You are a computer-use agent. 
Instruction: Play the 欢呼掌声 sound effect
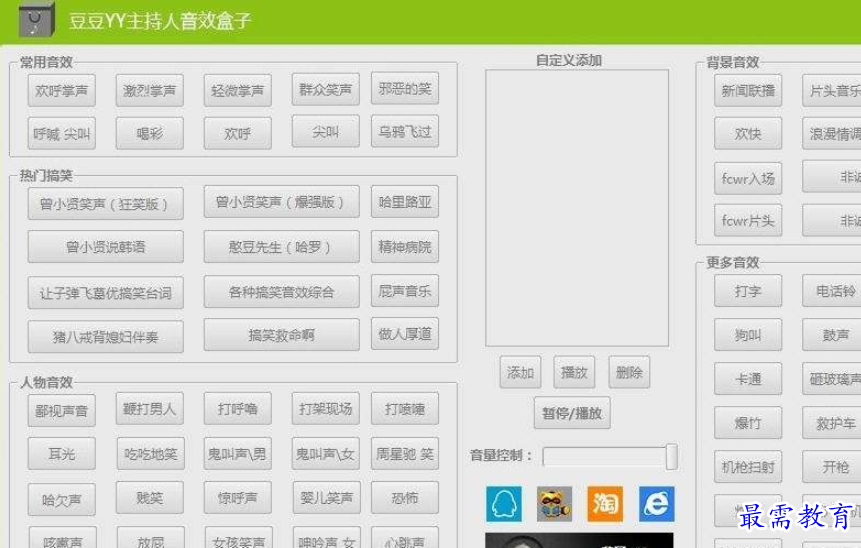click(62, 91)
